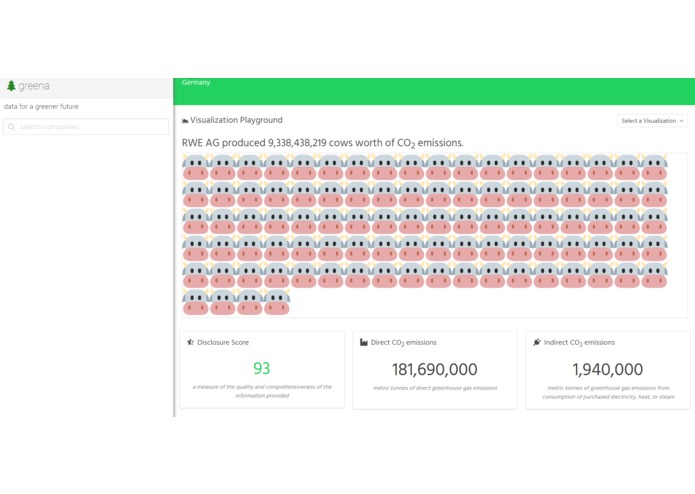Screen dimensions: 695x494
Task: Click the Disclosure Score card title
Action: [x=223, y=342]
